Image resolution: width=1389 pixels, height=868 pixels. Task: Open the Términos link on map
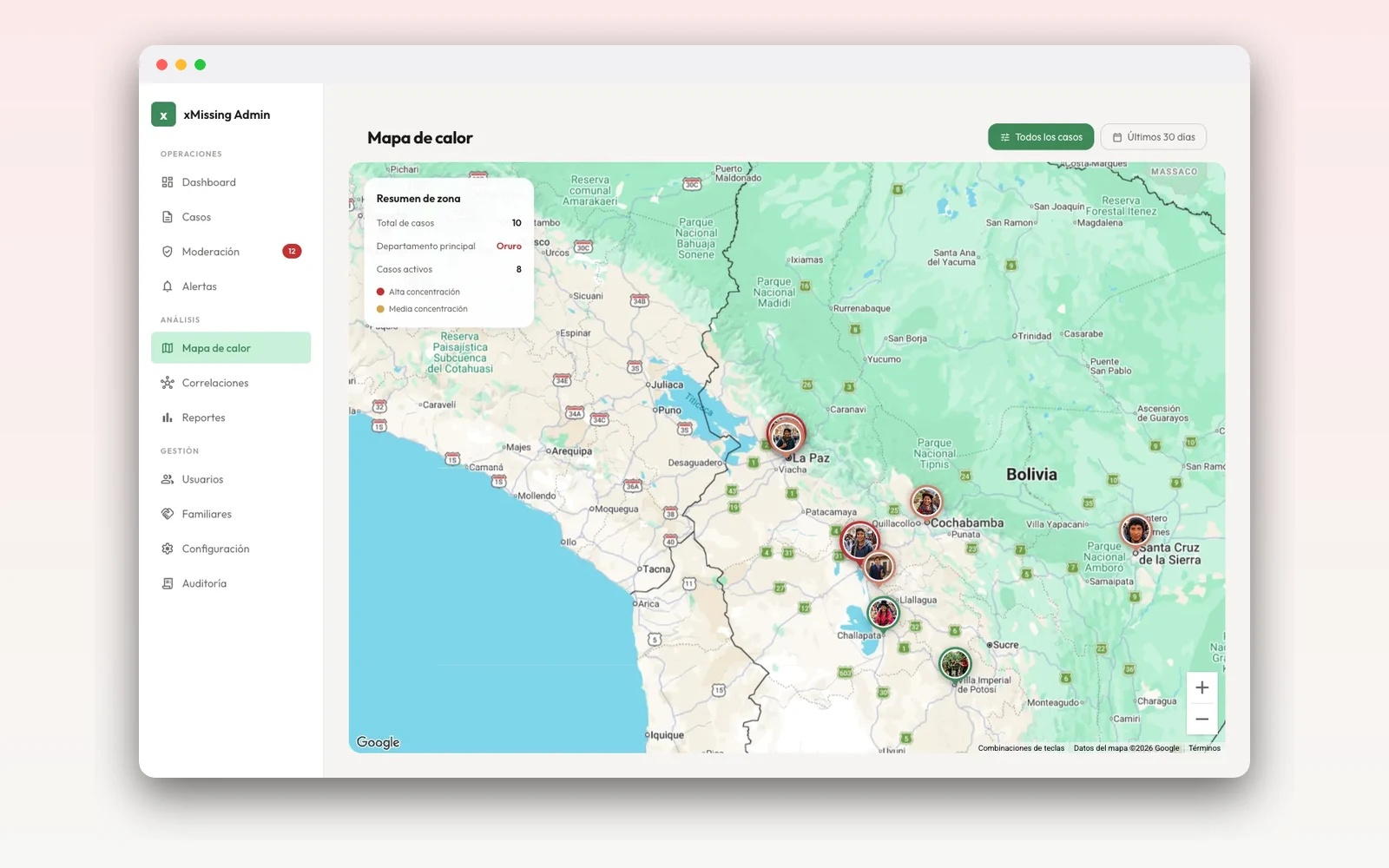[x=1204, y=748]
